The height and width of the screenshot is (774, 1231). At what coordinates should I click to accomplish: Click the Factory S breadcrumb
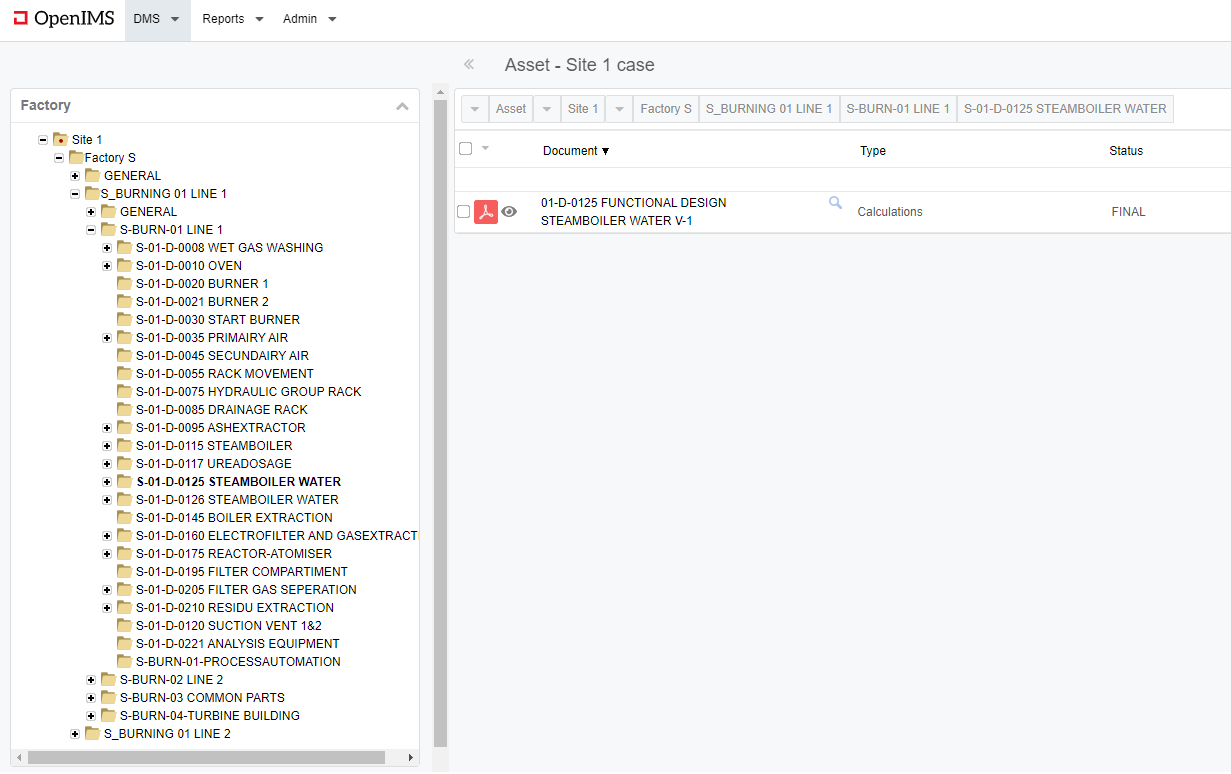(x=665, y=109)
